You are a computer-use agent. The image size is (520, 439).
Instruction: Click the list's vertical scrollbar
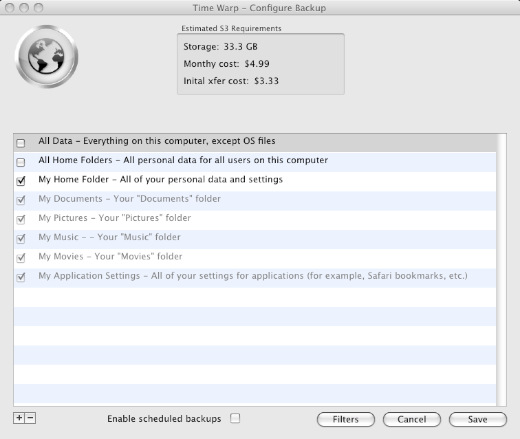[x=501, y=270]
